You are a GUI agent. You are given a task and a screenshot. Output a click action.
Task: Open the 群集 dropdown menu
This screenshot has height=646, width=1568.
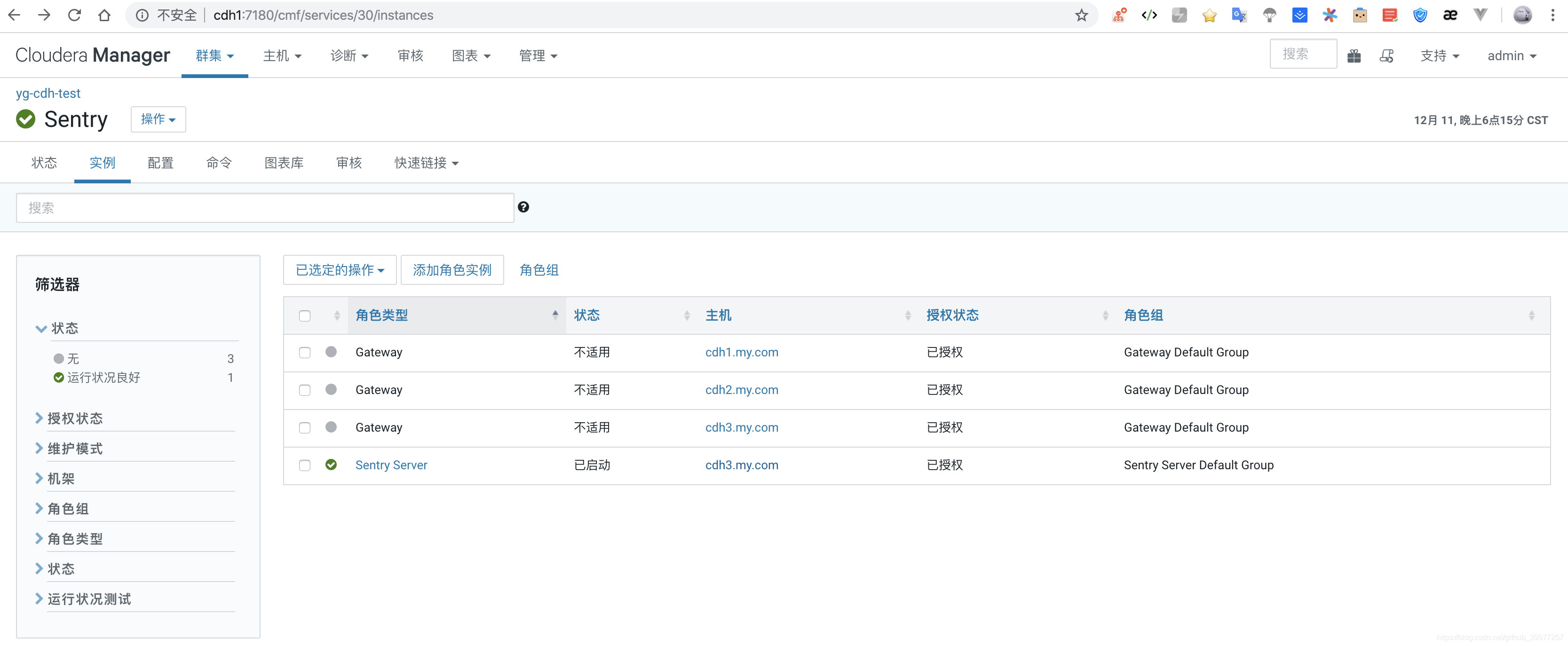(x=215, y=56)
